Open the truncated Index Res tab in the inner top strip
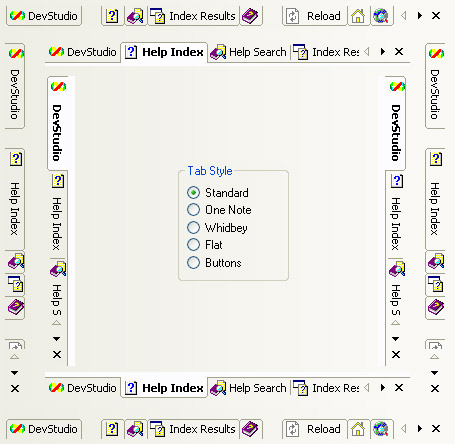455x444 pixels. 326,52
